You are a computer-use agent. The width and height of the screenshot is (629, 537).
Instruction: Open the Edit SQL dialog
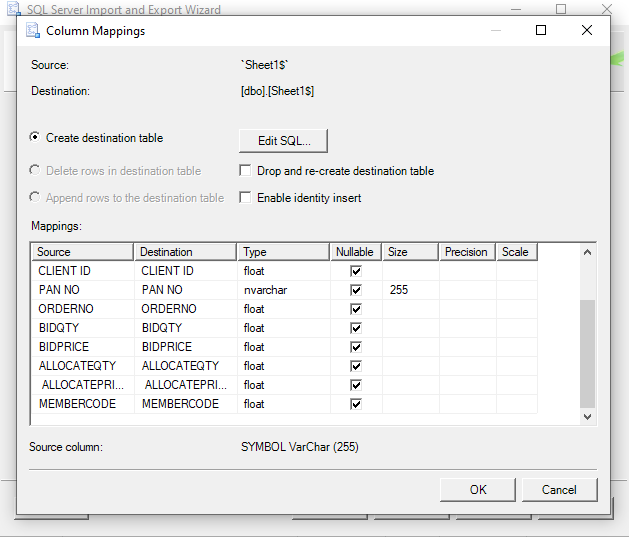tap(283, 141)
